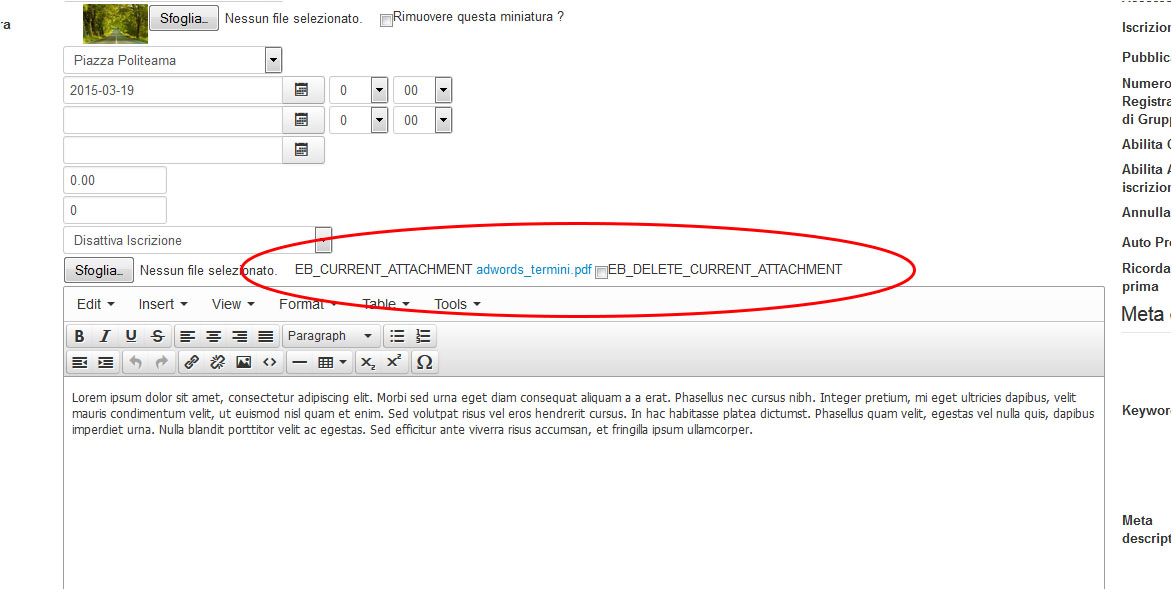1172x590 pixels.
Task: Insert a special character with the Omega icon
Action: tap(424, 362)
